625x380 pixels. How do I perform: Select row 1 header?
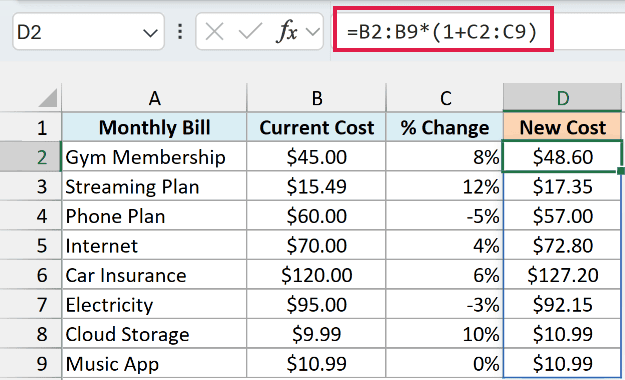[31, 127]
